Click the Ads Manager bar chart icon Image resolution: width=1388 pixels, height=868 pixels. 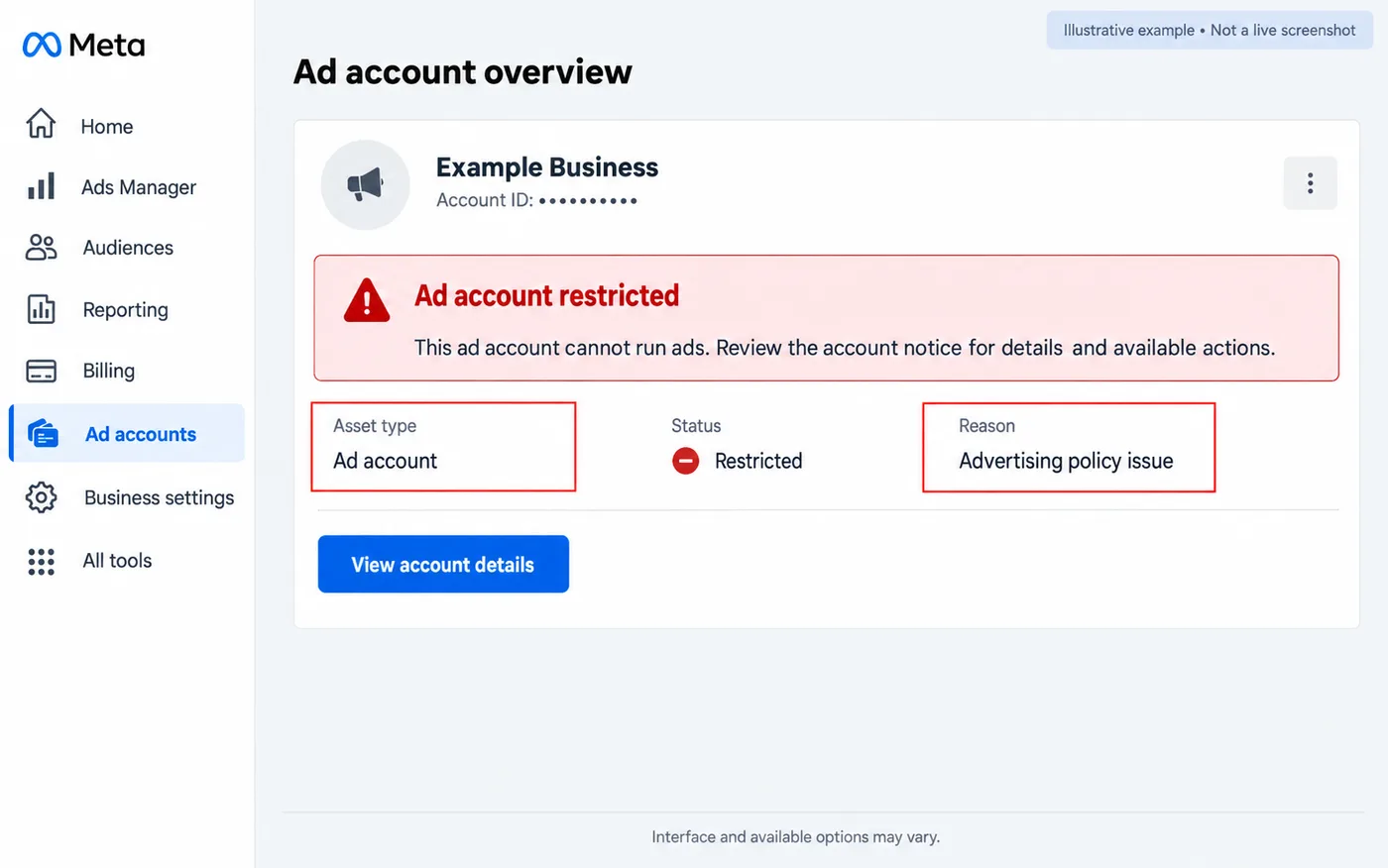click(x=41, y=185)
